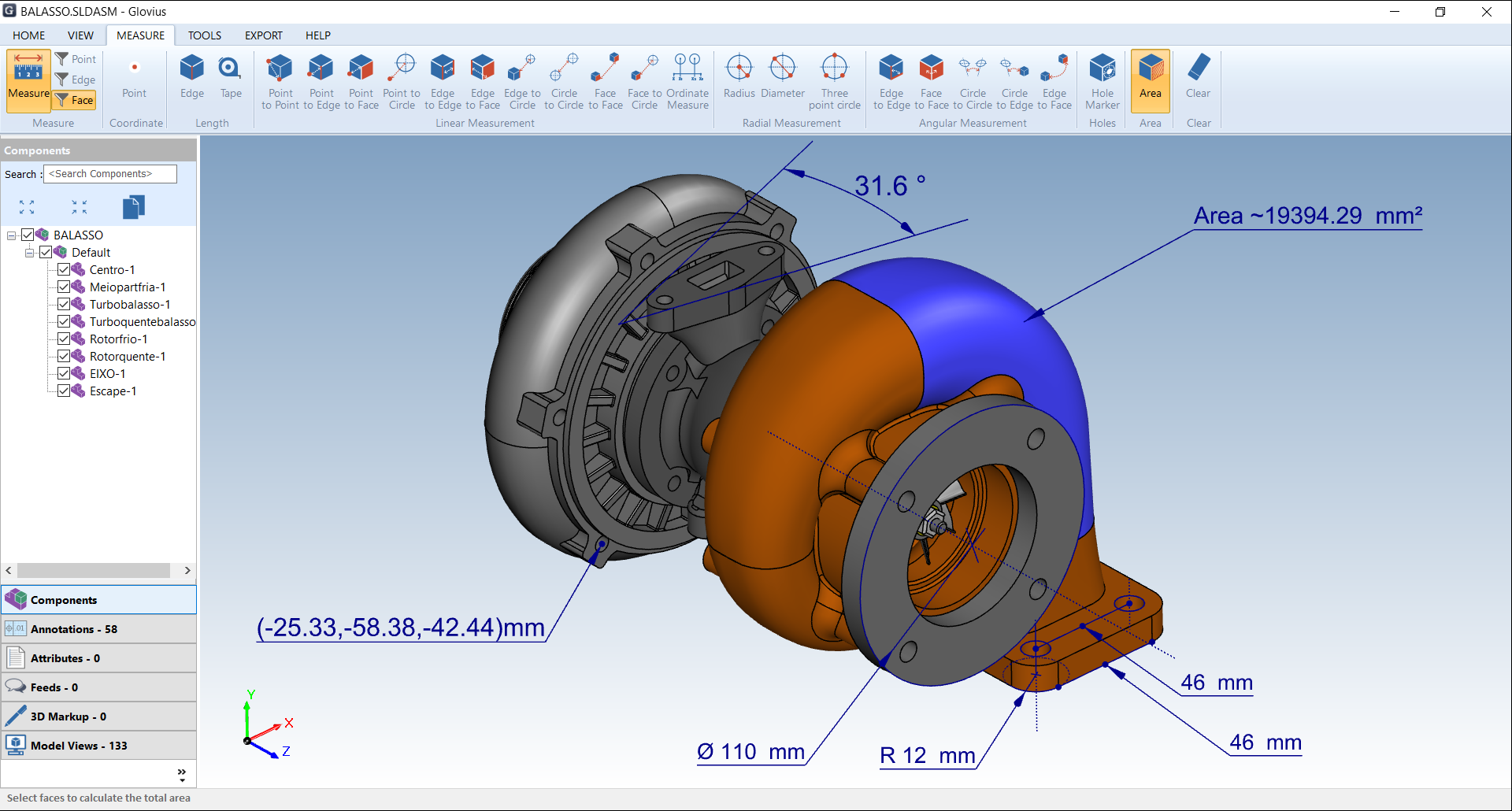
Task: Click the Coordinate Point tool
Action: pos(134,77)
